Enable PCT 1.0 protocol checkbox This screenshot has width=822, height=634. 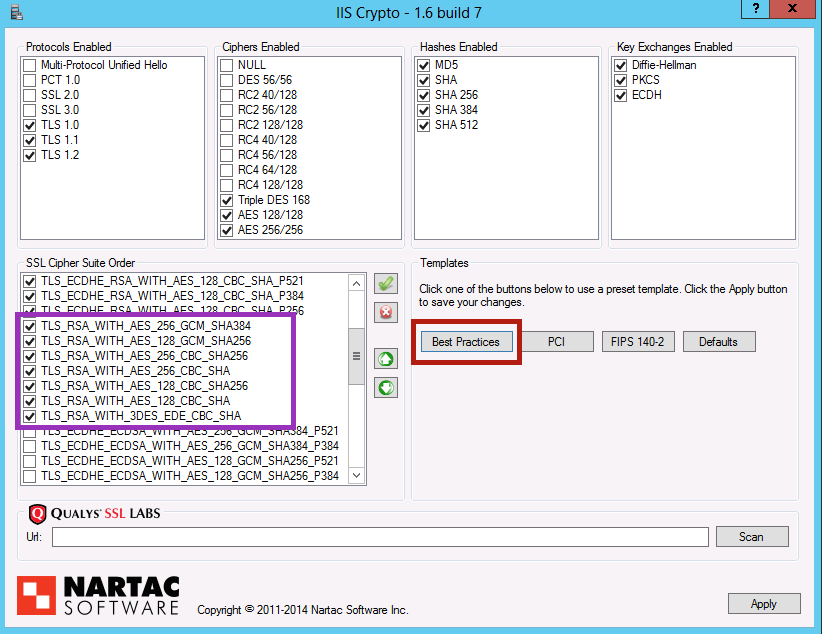coord(30,80)
